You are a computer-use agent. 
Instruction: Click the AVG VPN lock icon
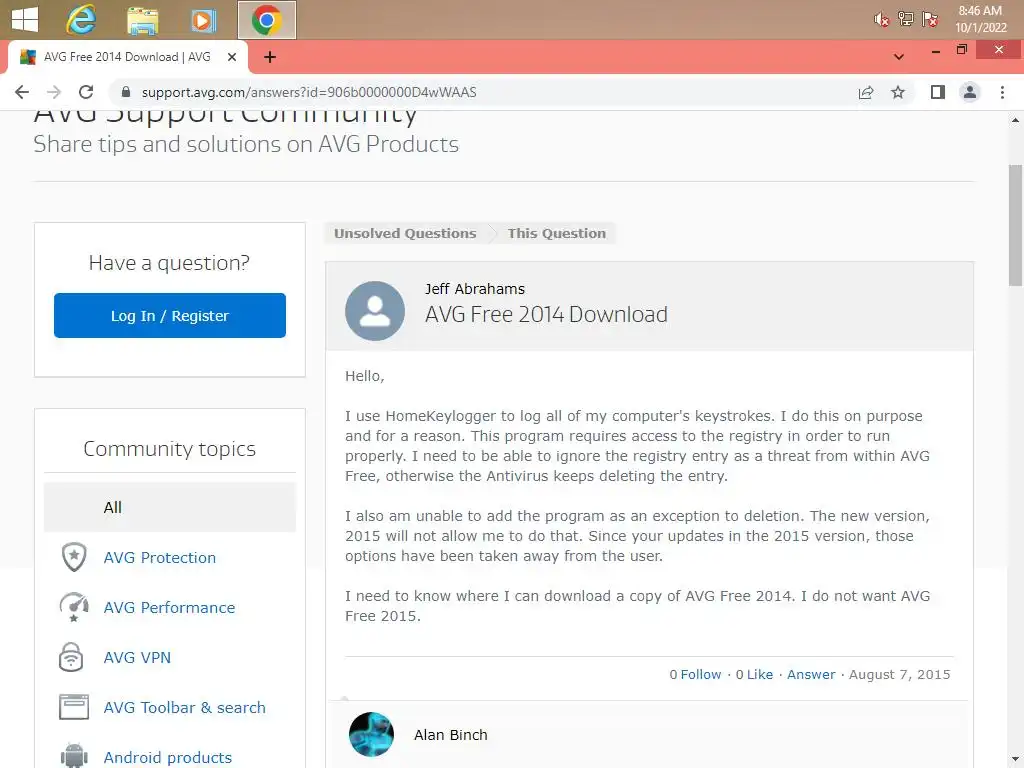pyautogui.click(x=71, y=657)
